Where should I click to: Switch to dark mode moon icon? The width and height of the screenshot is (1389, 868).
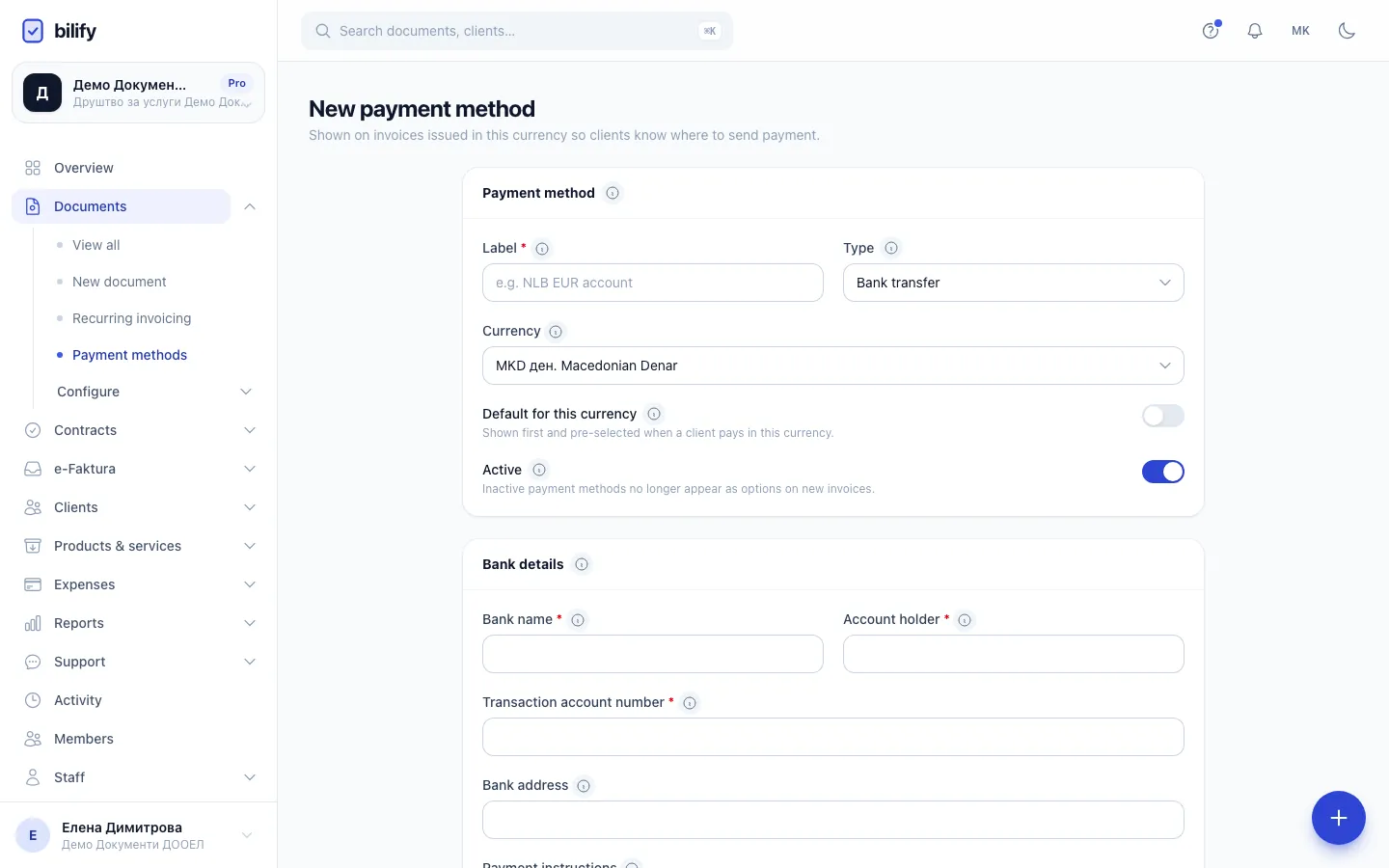1347,31
